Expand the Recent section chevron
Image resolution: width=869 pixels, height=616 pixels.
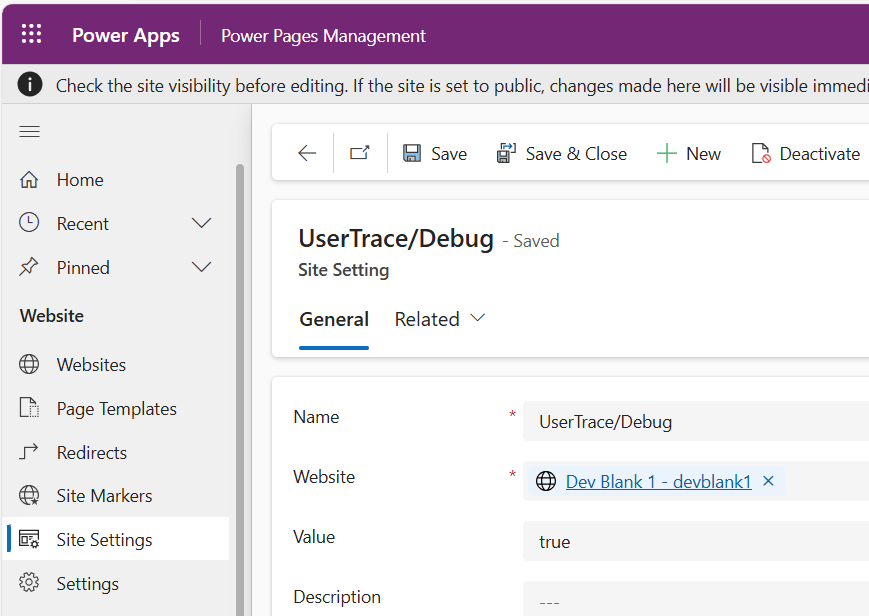click(x=202, y=223)
